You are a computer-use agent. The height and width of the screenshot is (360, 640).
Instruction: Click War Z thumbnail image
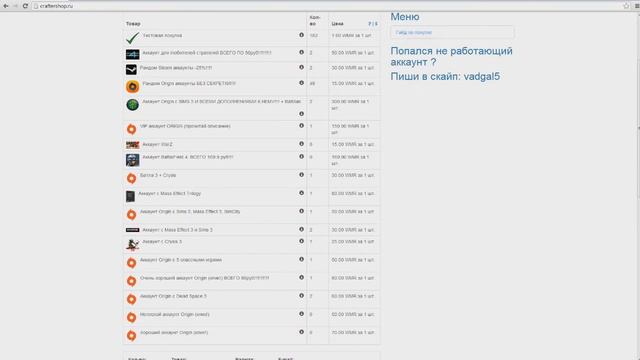[132, 144]
